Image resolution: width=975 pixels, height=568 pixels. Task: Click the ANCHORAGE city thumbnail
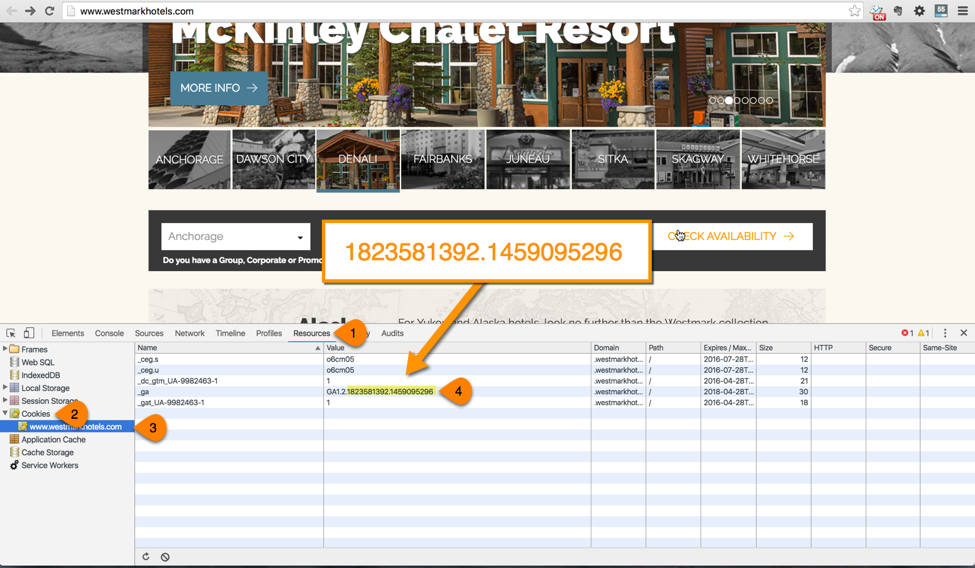click(x=189, y=159)
